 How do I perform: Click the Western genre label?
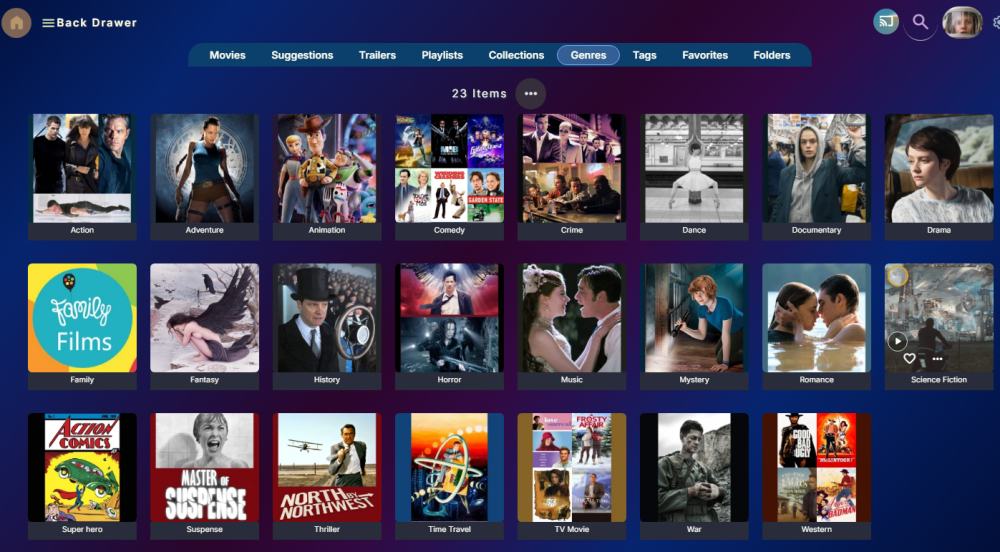(817, 529)
